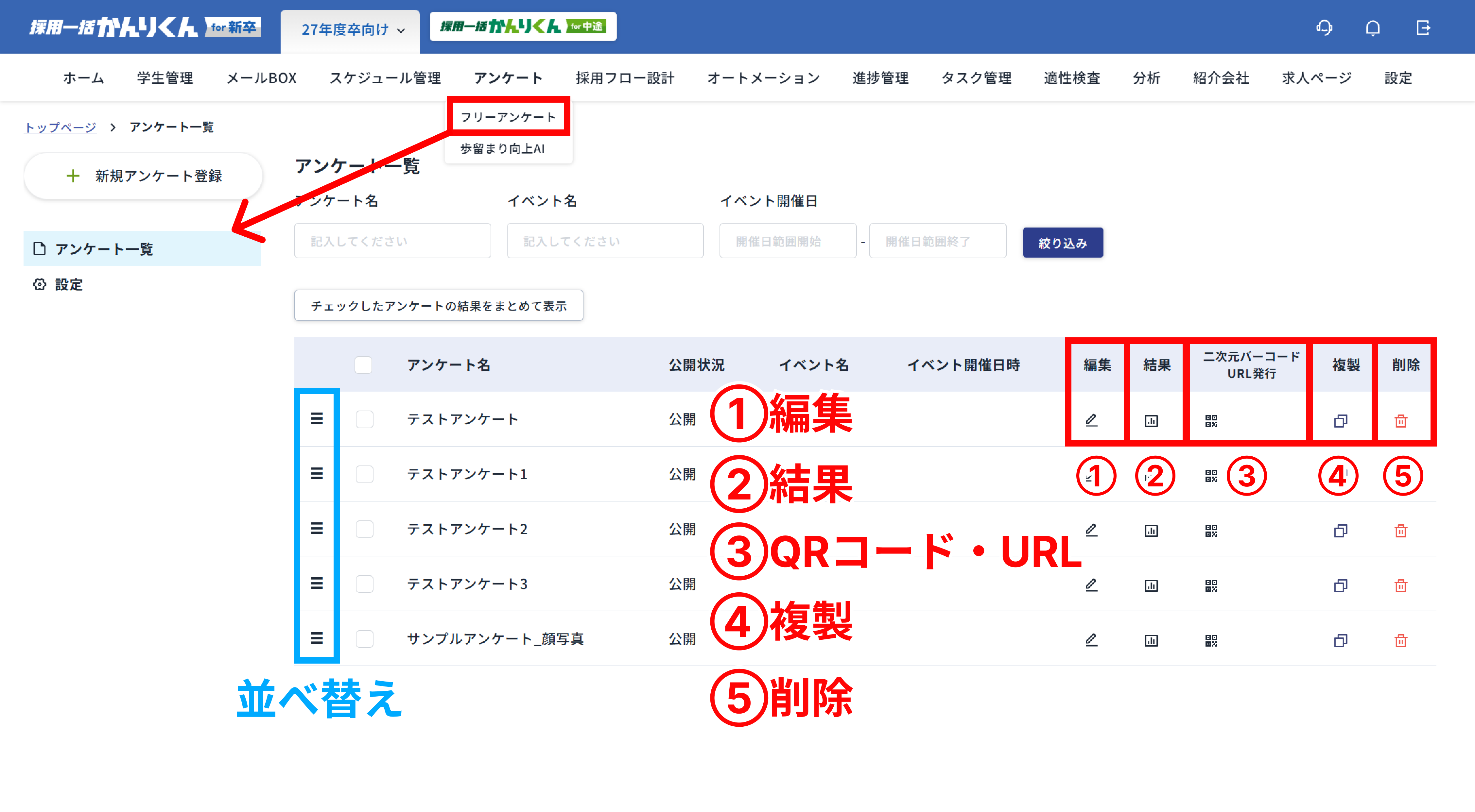The width and height of the screenshot is (1475, 812).
Task: Click the notification bell icon
Action: [1373, 27]
